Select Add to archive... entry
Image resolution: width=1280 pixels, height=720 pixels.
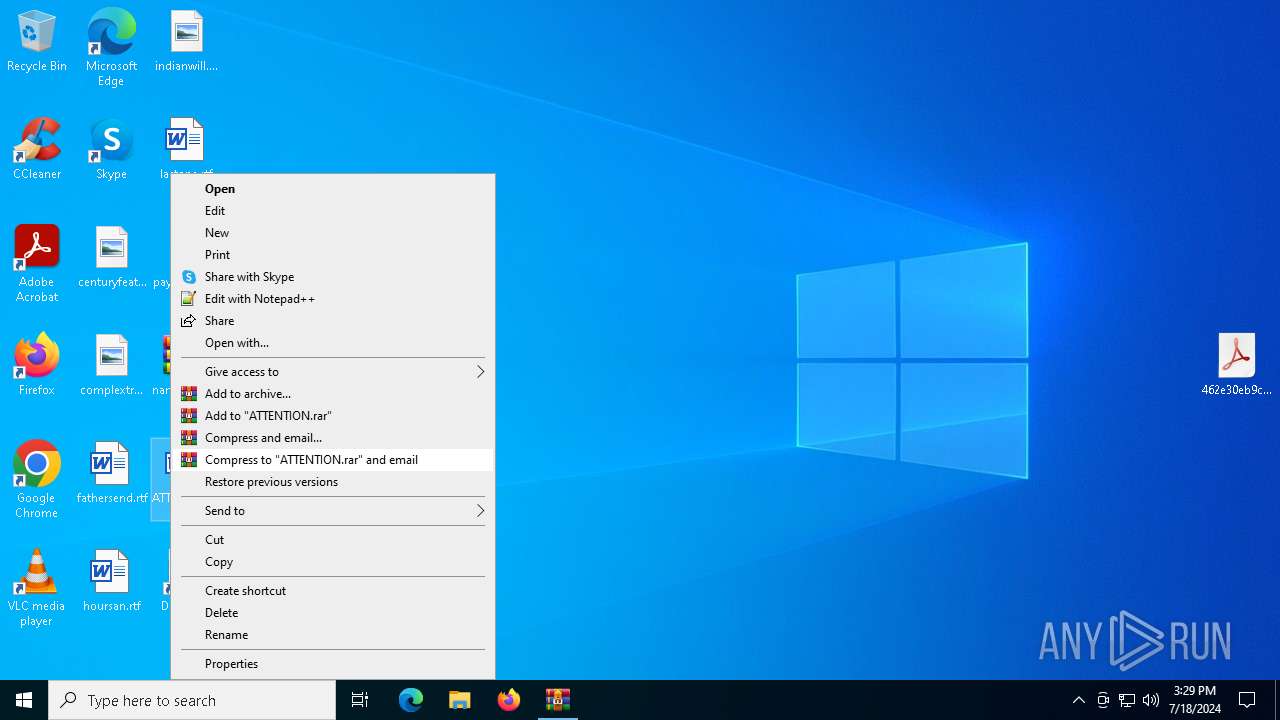(x=333, y=394)
